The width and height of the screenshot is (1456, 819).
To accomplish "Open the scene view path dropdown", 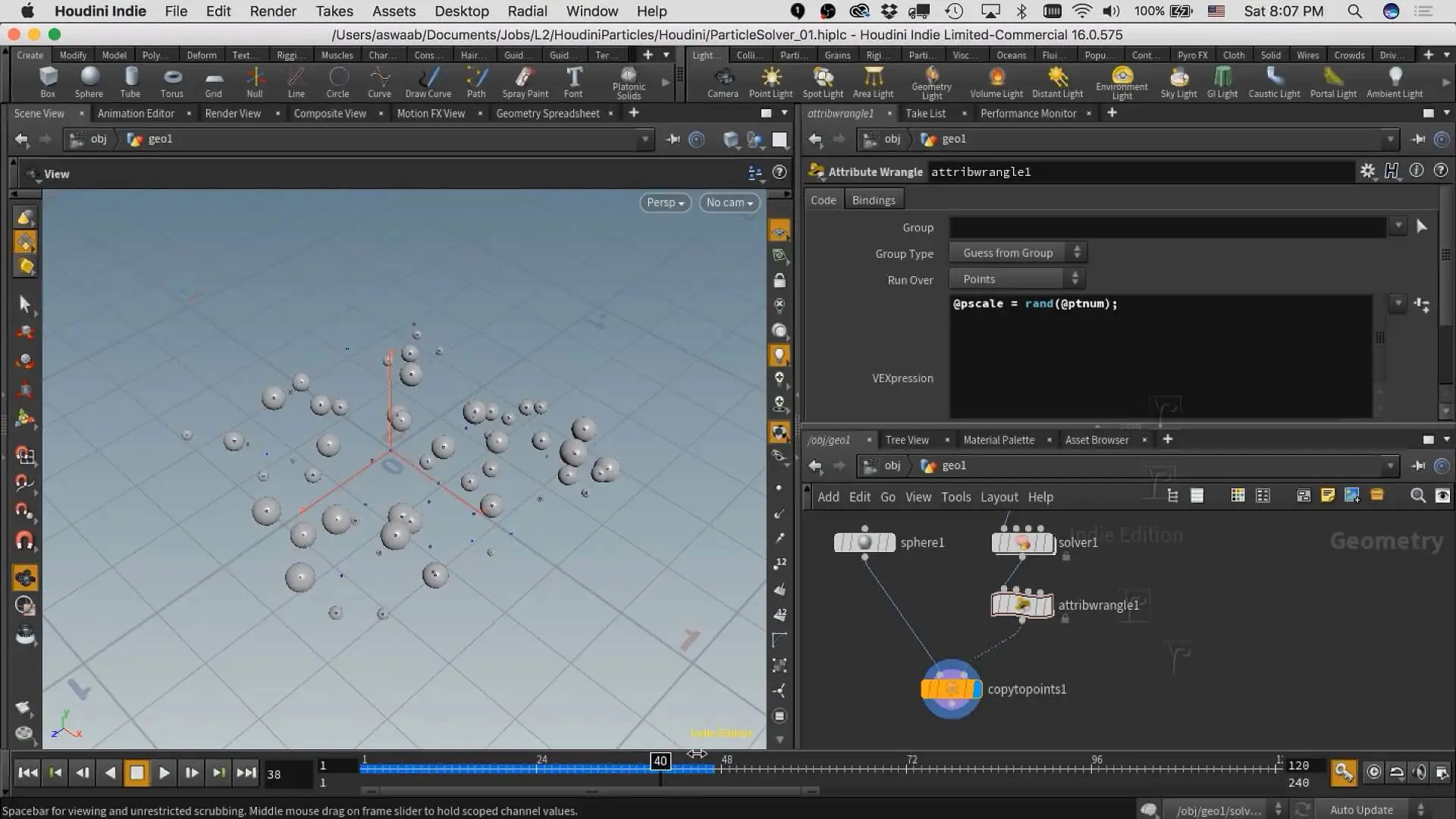I will pos(645,140).
